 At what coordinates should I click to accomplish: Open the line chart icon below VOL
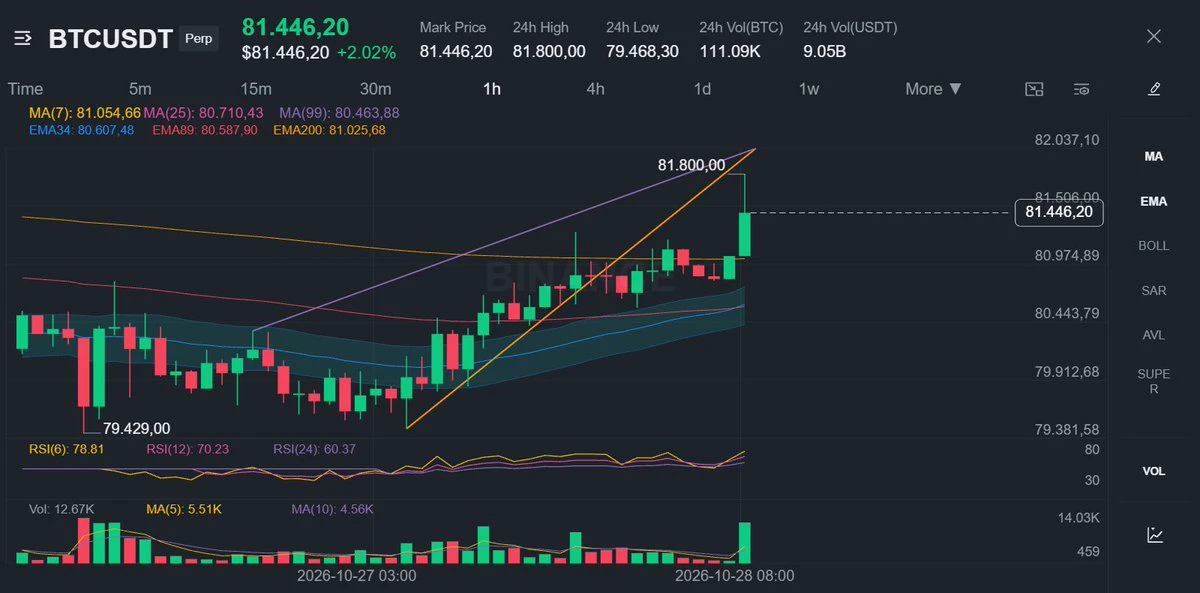(x=1154, y=535)
